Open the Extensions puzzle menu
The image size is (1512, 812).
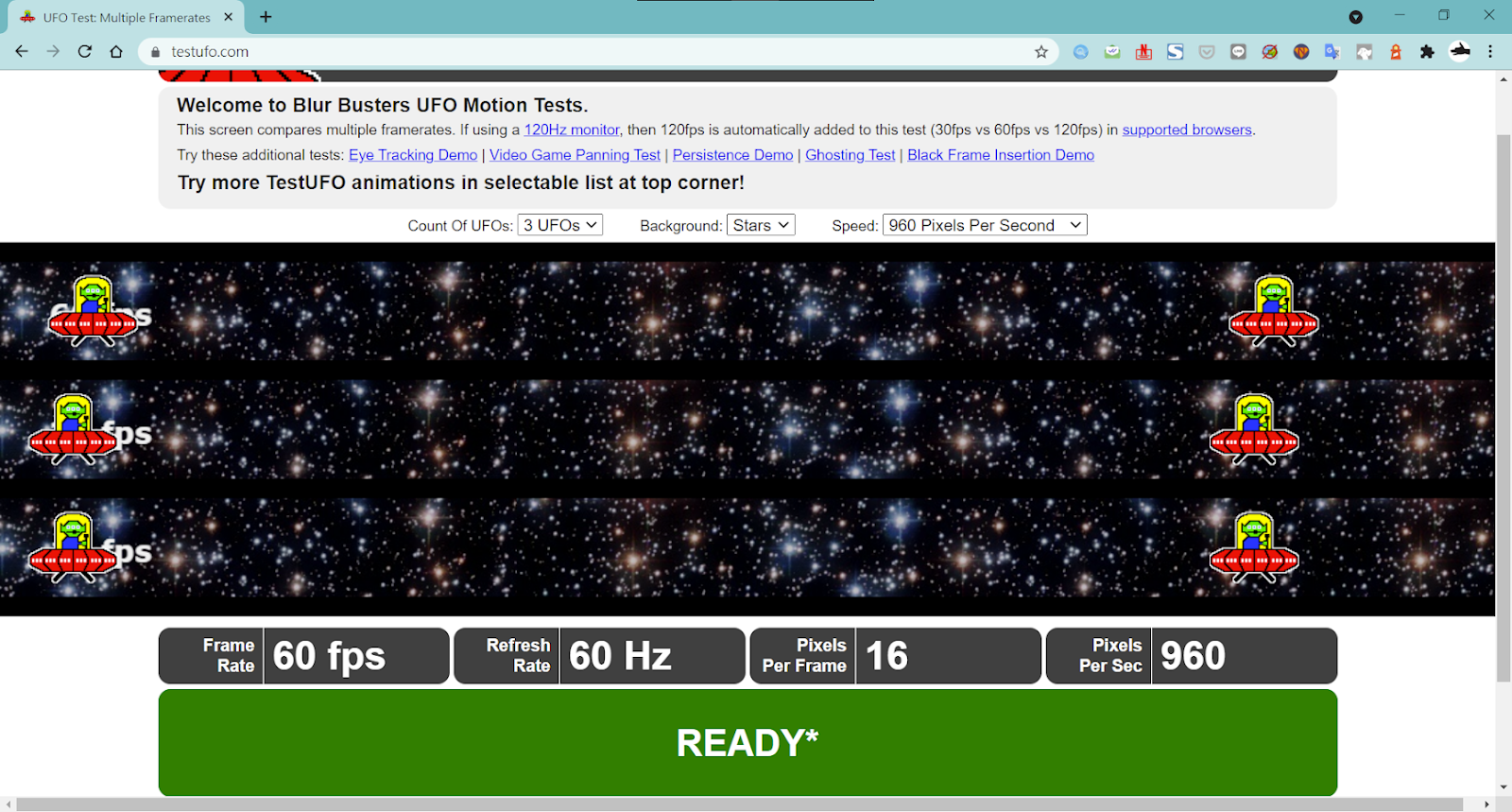(x=1427, y=52)
